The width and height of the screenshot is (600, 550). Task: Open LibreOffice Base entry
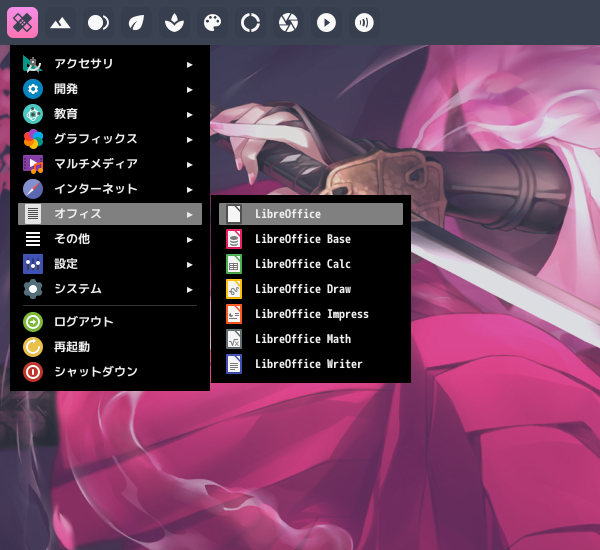[311, 239]
